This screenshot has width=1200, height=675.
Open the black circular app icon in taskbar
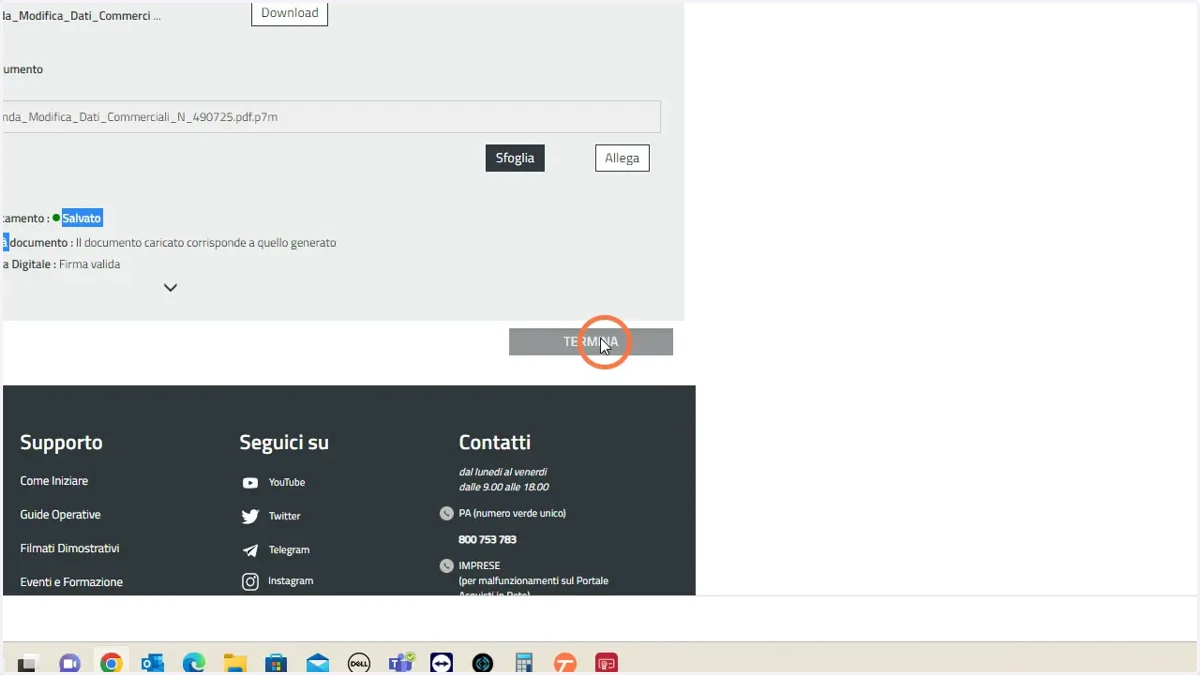coord(483,663)
